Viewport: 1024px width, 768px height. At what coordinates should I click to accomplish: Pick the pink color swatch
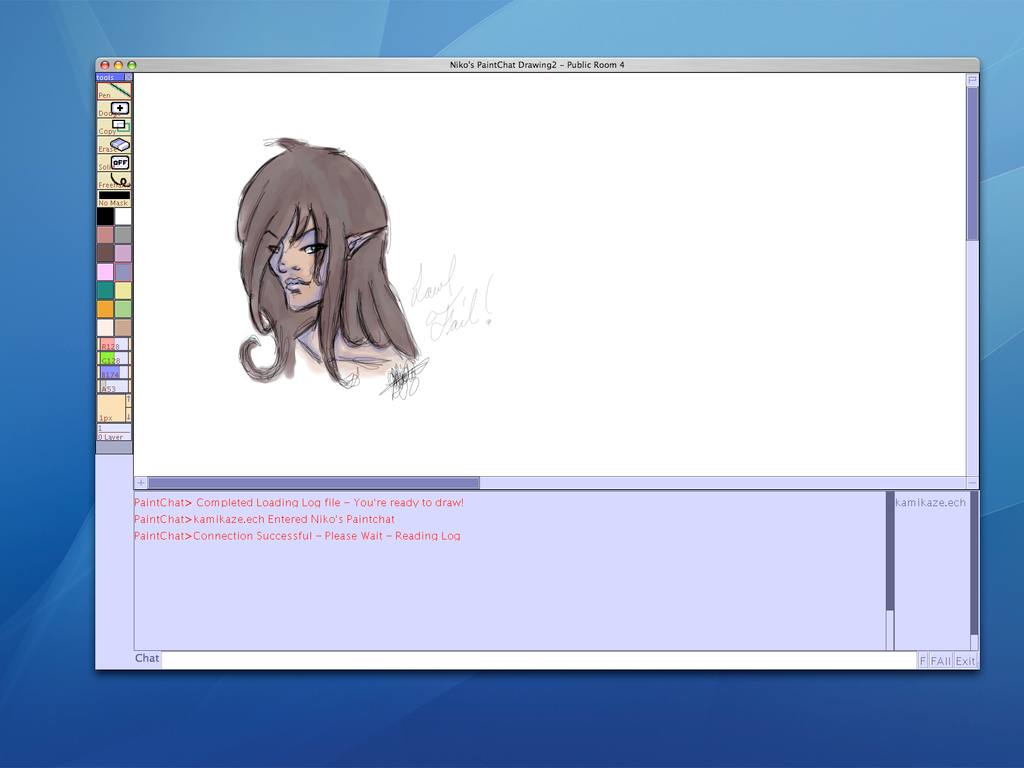click(105, 272)
